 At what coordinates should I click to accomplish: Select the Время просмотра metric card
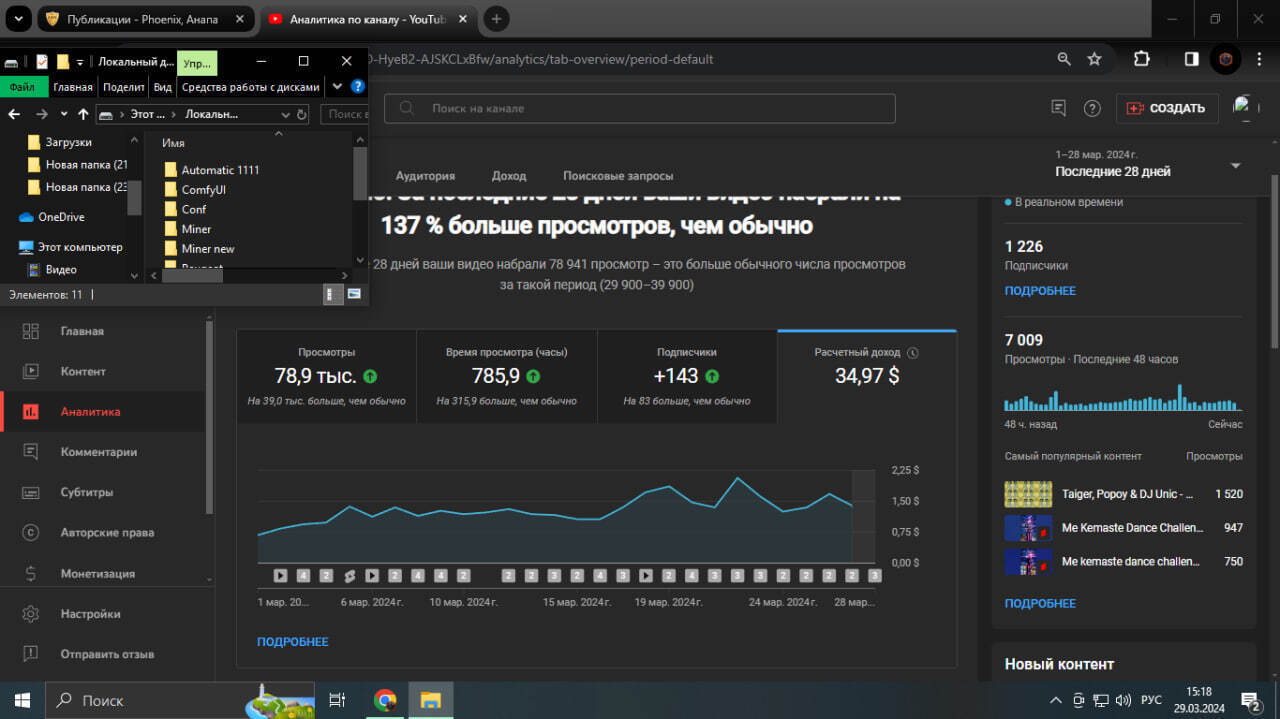(506, 377)
